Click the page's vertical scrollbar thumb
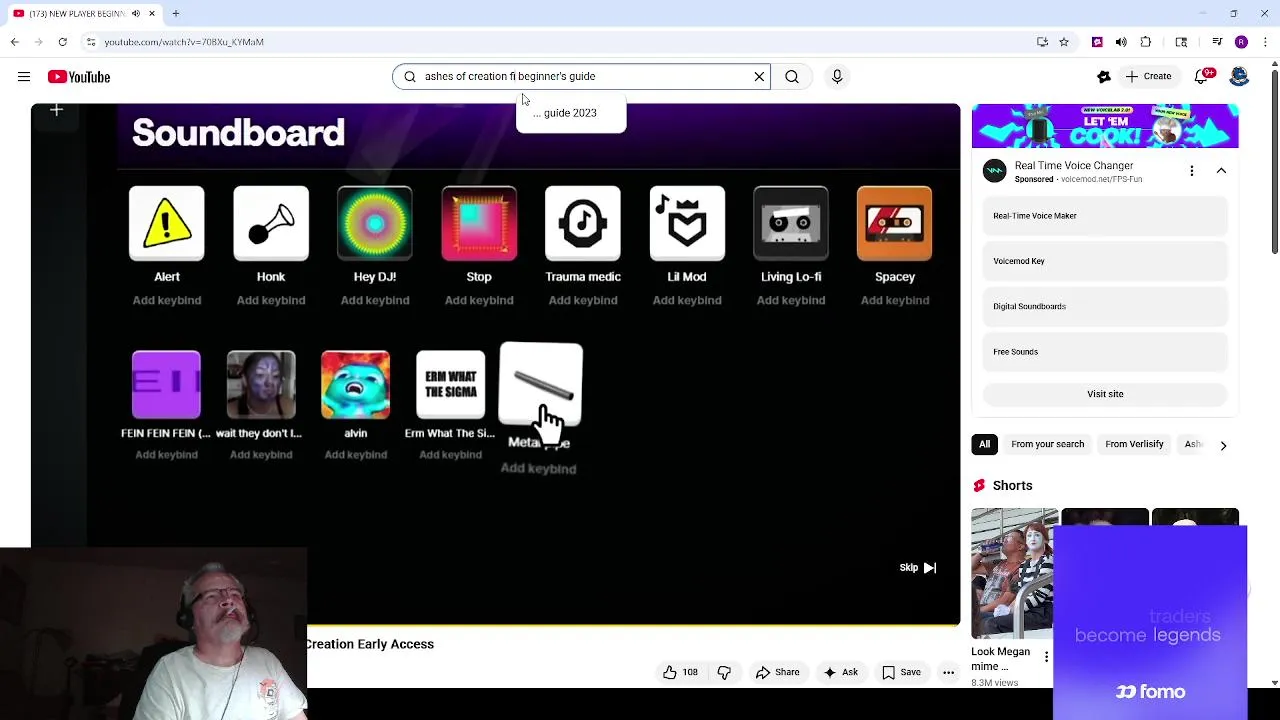The height and width of the screenshot is (720, 1280). tap(1274, 162)
